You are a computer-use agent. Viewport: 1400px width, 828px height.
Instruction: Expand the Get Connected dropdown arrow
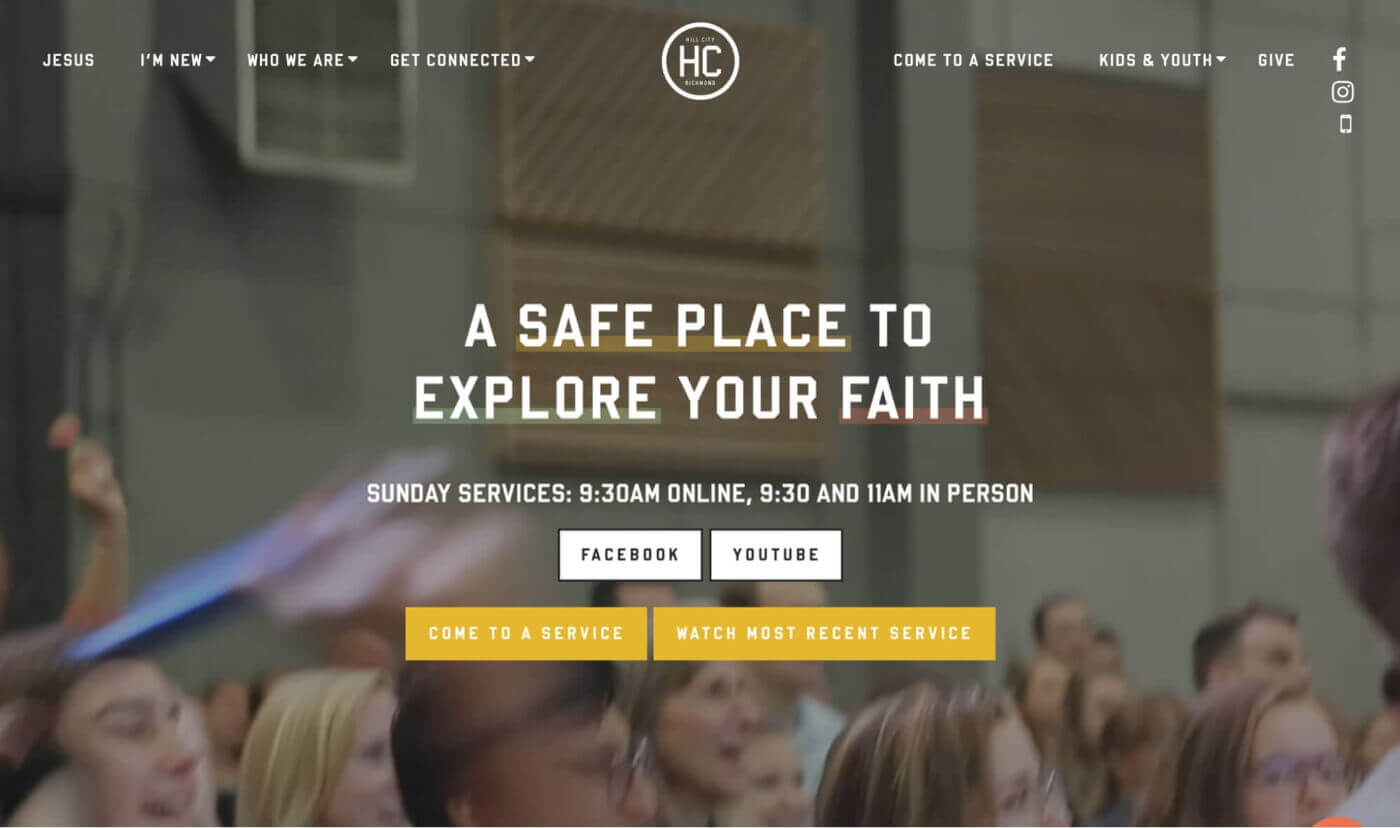point(530,60)
